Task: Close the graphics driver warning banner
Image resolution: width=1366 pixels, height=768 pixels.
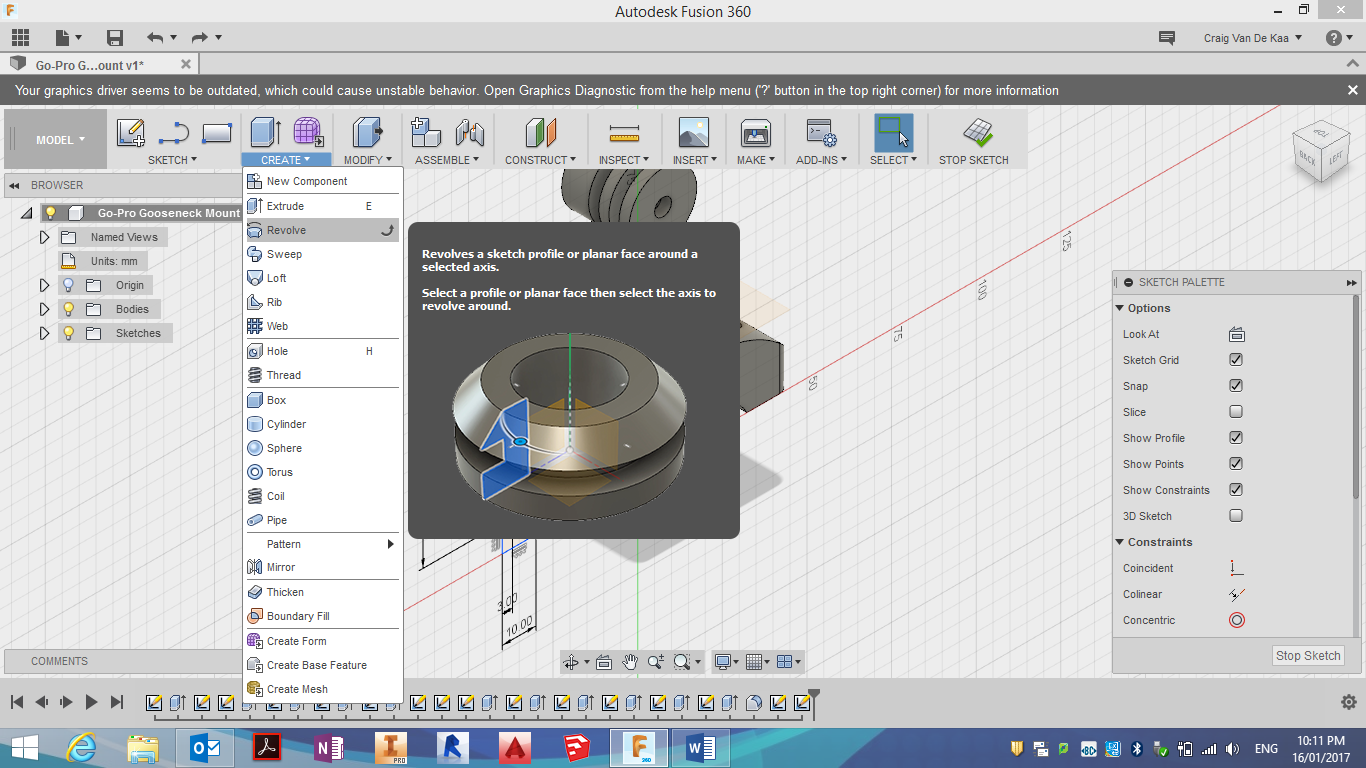Action: 1351,90
